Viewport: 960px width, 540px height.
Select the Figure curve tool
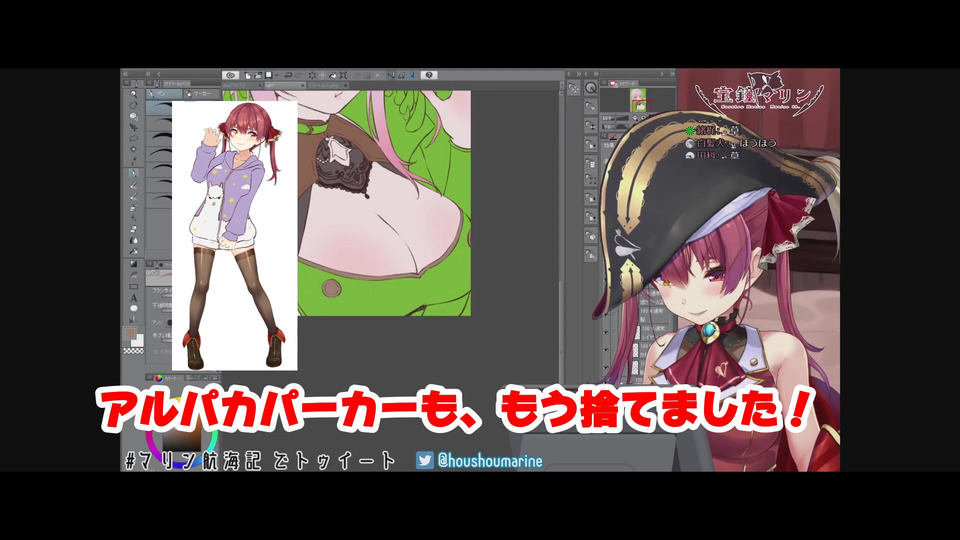[133, 275]
